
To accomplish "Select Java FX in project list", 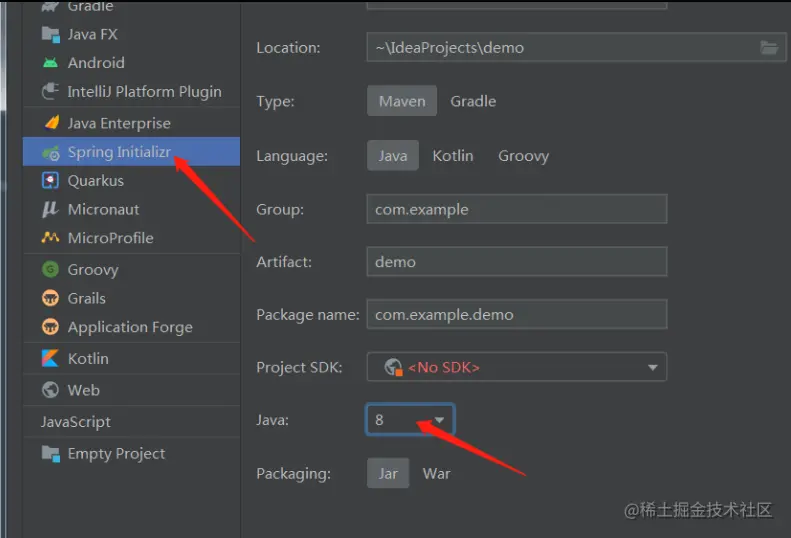I will pyautogui.click(x=131, y=34).
